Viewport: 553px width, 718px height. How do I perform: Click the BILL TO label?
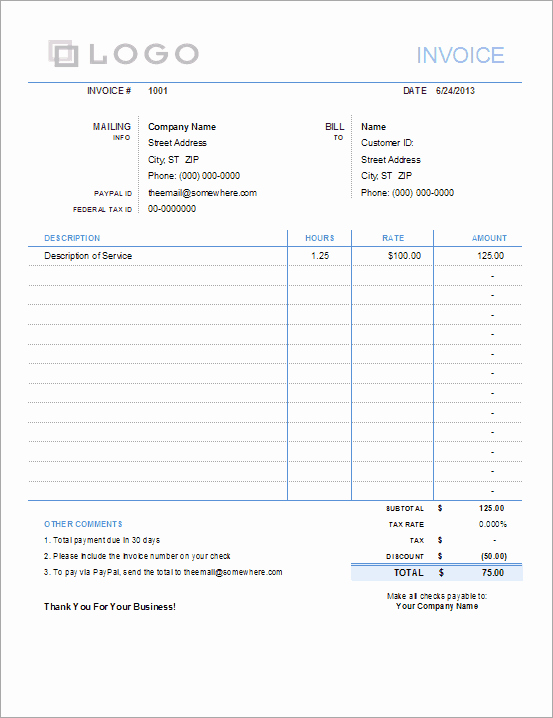[x=335, y=131]
